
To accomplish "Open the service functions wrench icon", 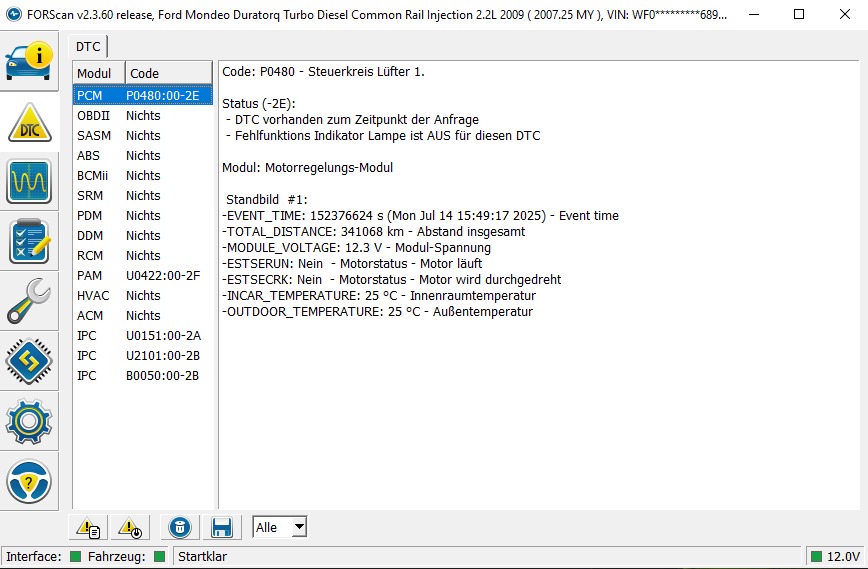I will pos(29,301).
